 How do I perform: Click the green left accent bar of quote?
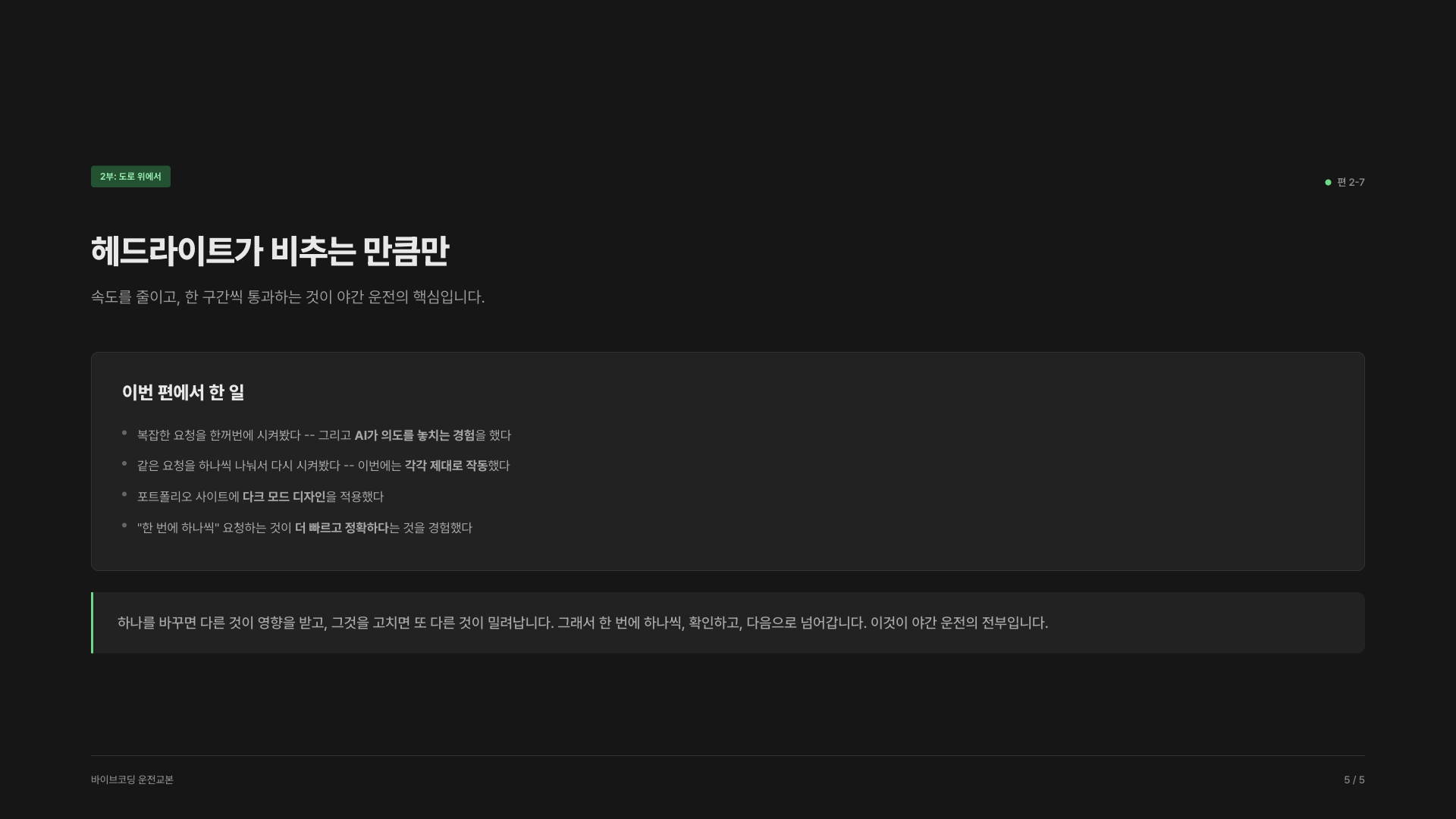93,623
